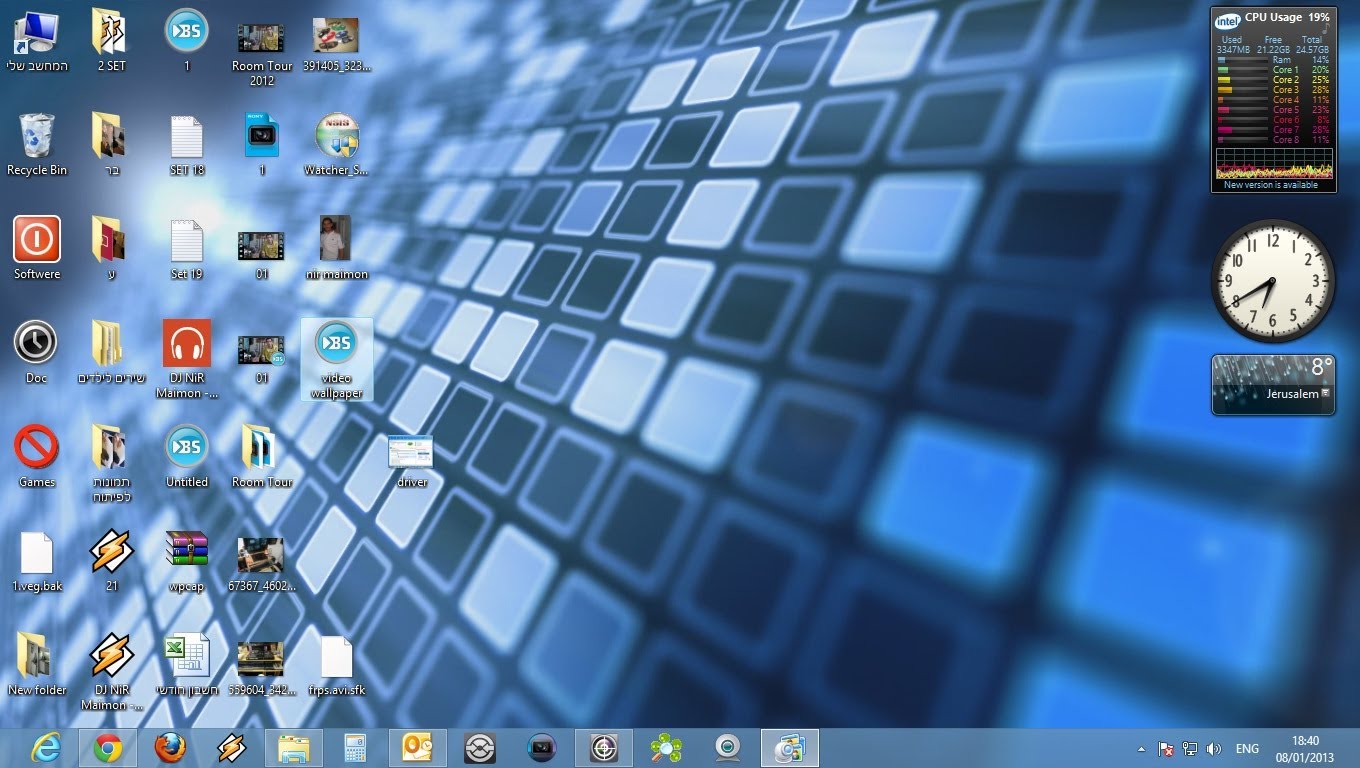The image size is (1360, 768).
Task: Click the speaker volume tray icon
Action: click(x=1214, y=749)
